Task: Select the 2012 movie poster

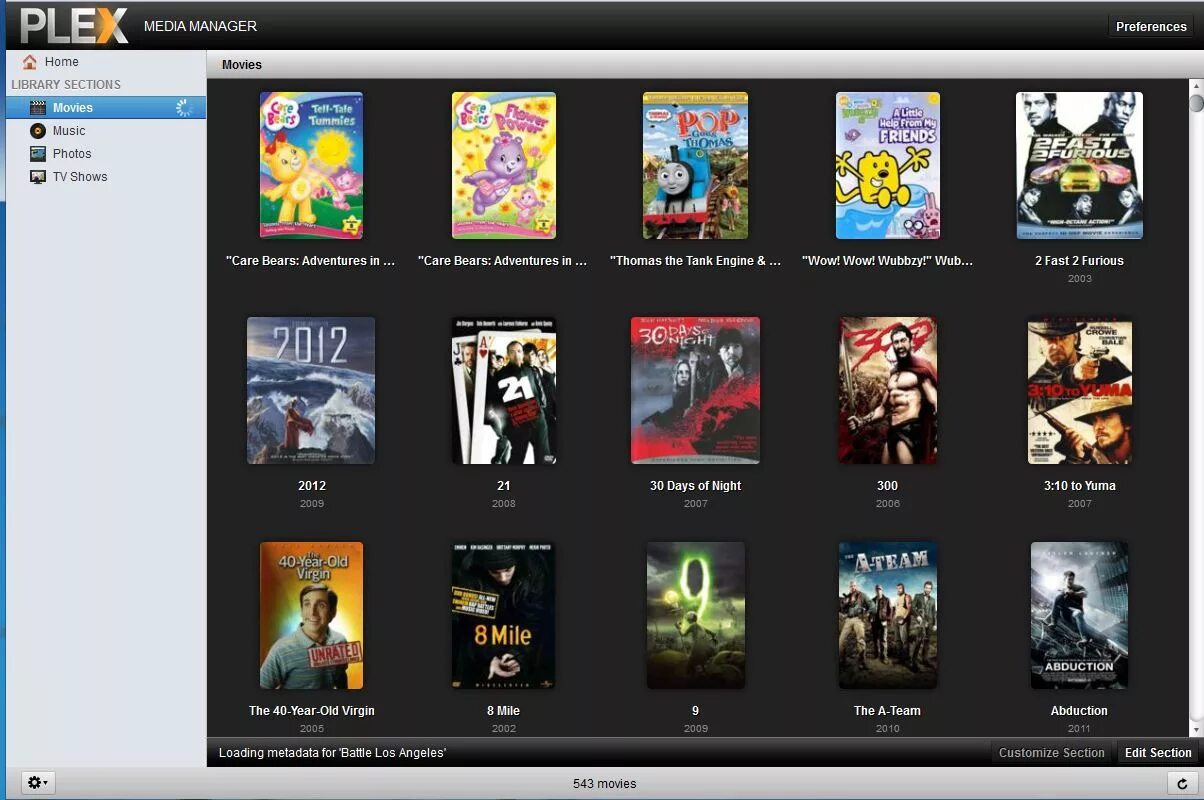Action: 311,390
